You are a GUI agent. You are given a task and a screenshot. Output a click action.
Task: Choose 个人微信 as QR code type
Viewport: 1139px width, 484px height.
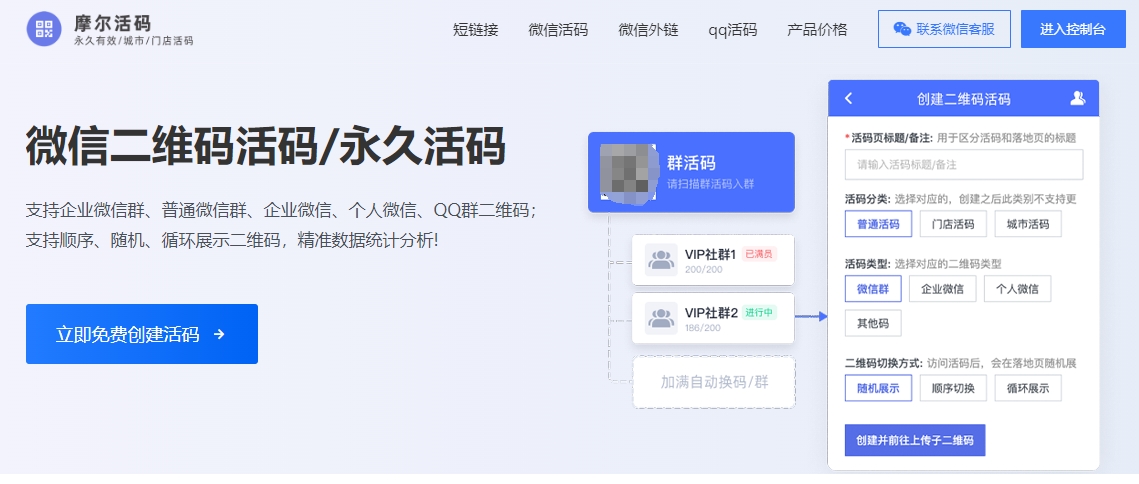(x=1017, y=289)
